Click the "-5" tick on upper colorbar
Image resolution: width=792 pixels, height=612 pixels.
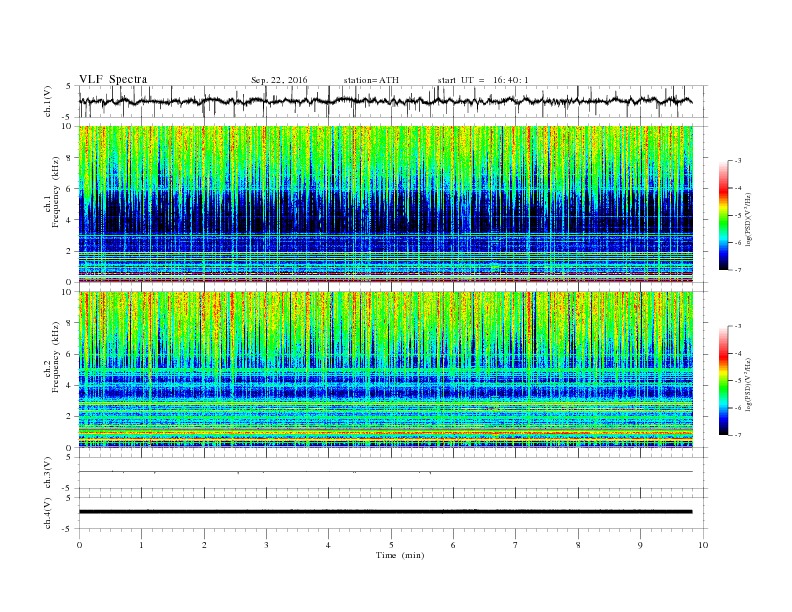tap(738, 216)
